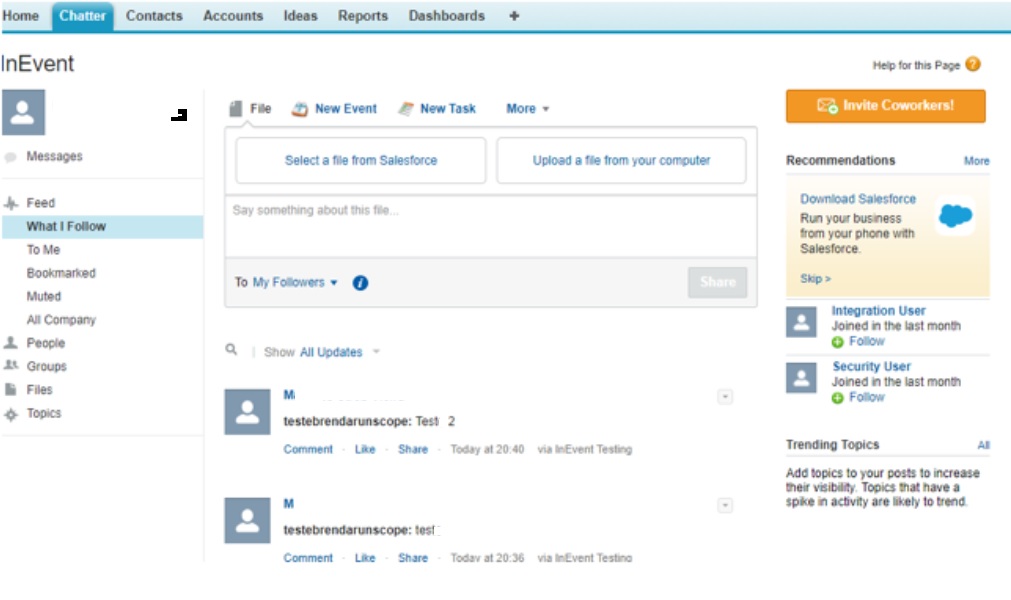The height and width of the screenshot is (600, 1011).
Task: Select To Me feed filter
Action: 43,250
